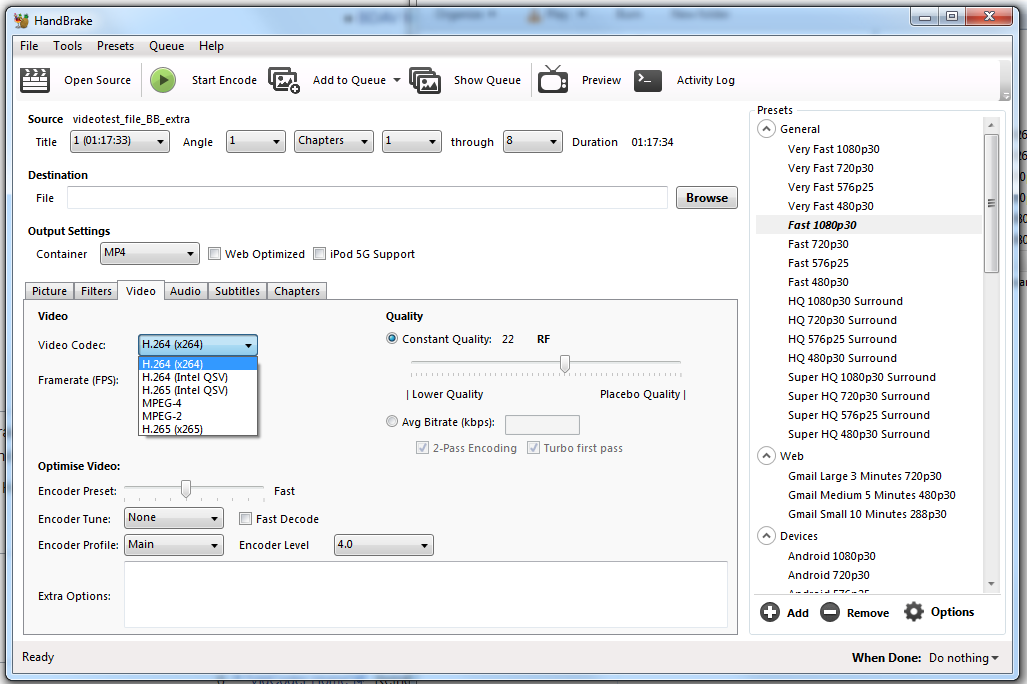
Task: Choose H.265 (x265) from the codec list
Action: [198, 429]
